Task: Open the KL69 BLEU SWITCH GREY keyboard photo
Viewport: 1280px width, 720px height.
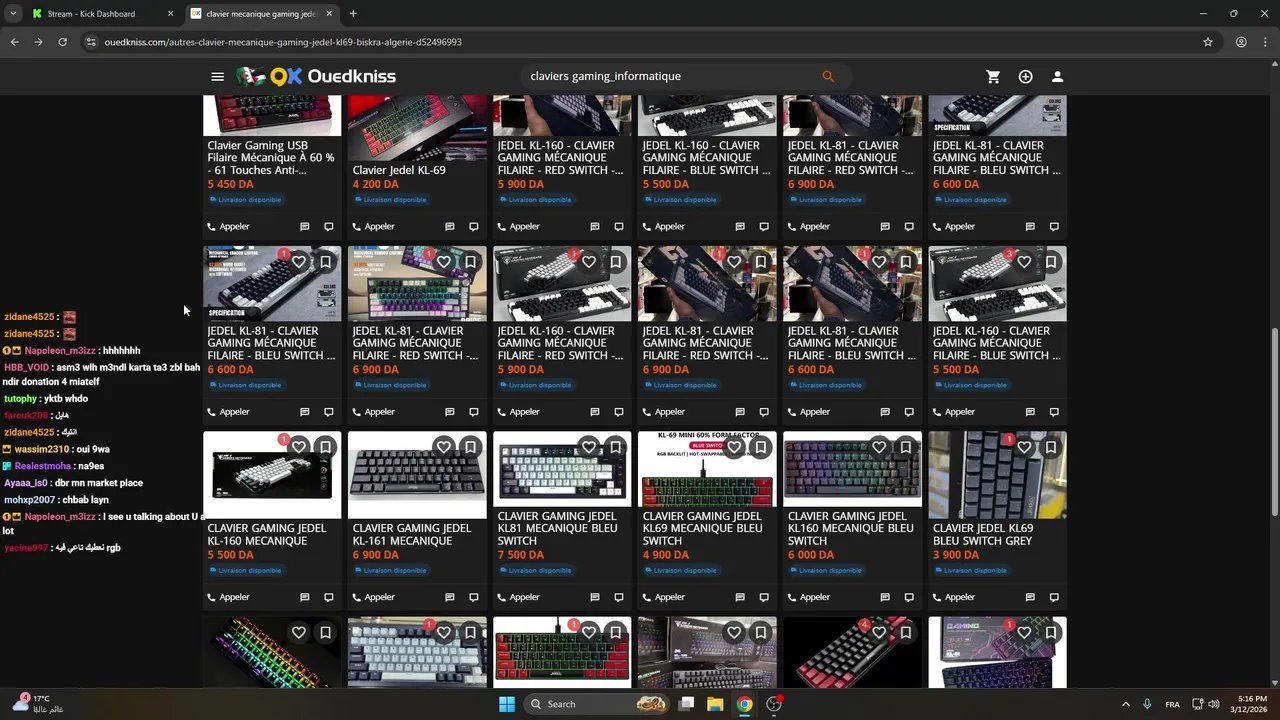Action: pyautogui.click(x=997, y=475)
